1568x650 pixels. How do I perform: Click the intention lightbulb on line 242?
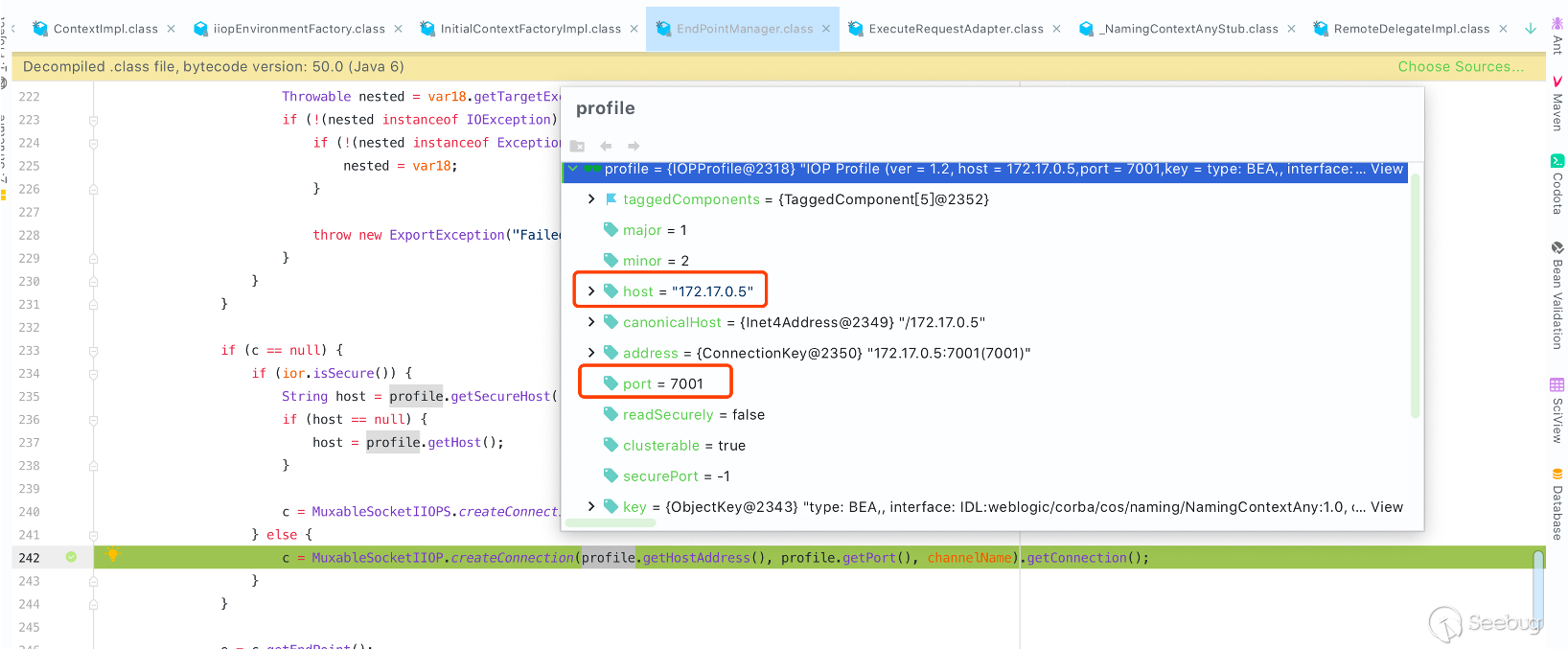click(112, 556)
